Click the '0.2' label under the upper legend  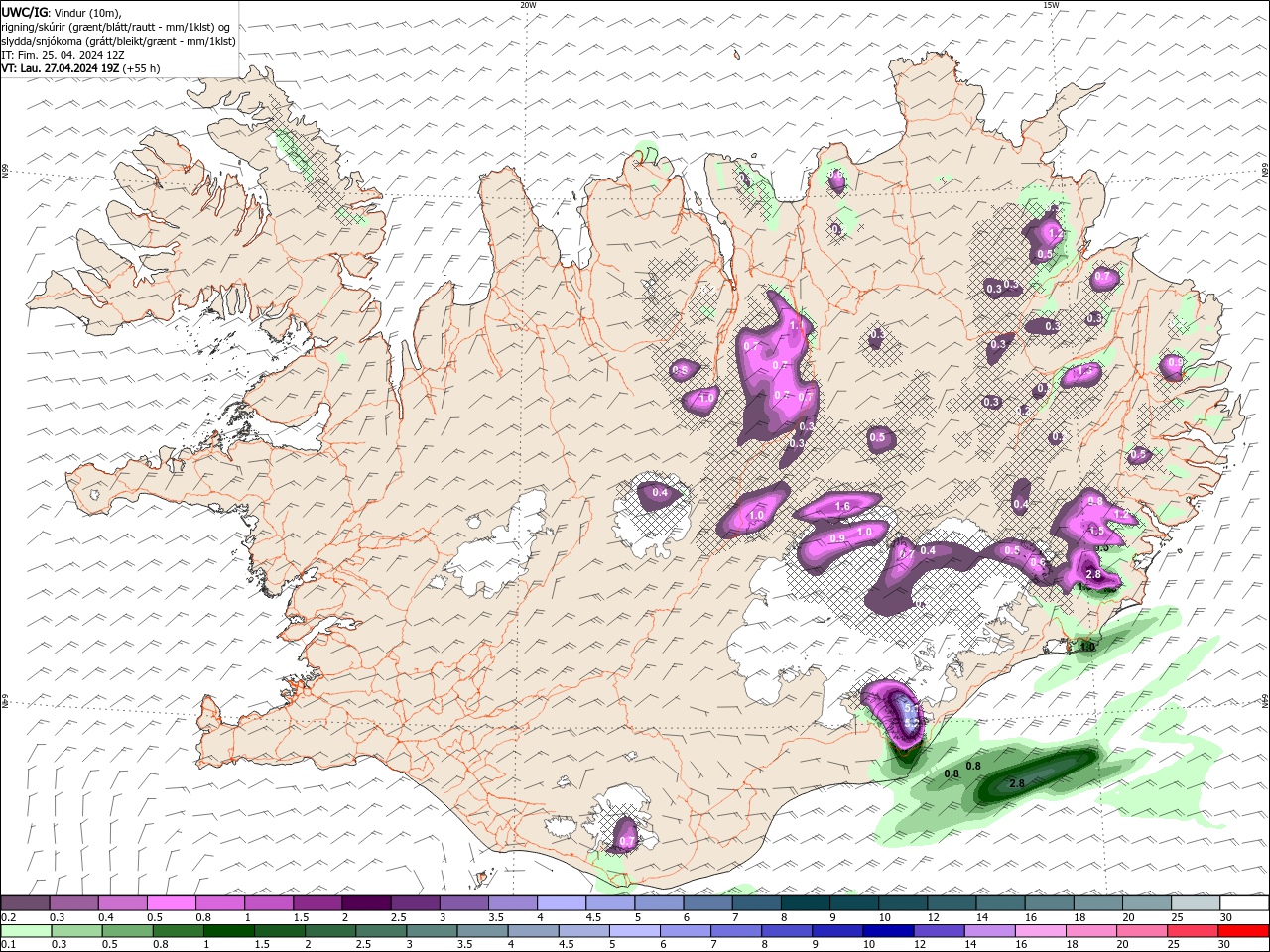[9, 917]
